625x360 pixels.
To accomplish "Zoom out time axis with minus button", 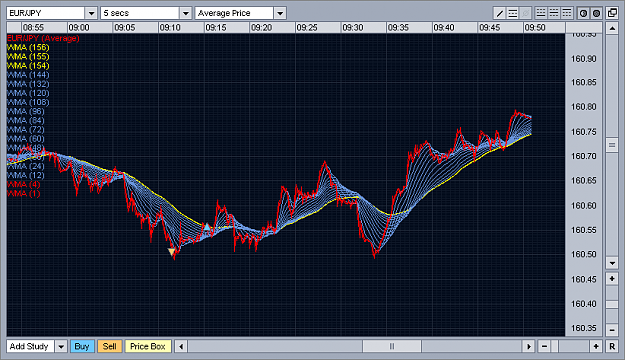I will [x=544, y=346].
